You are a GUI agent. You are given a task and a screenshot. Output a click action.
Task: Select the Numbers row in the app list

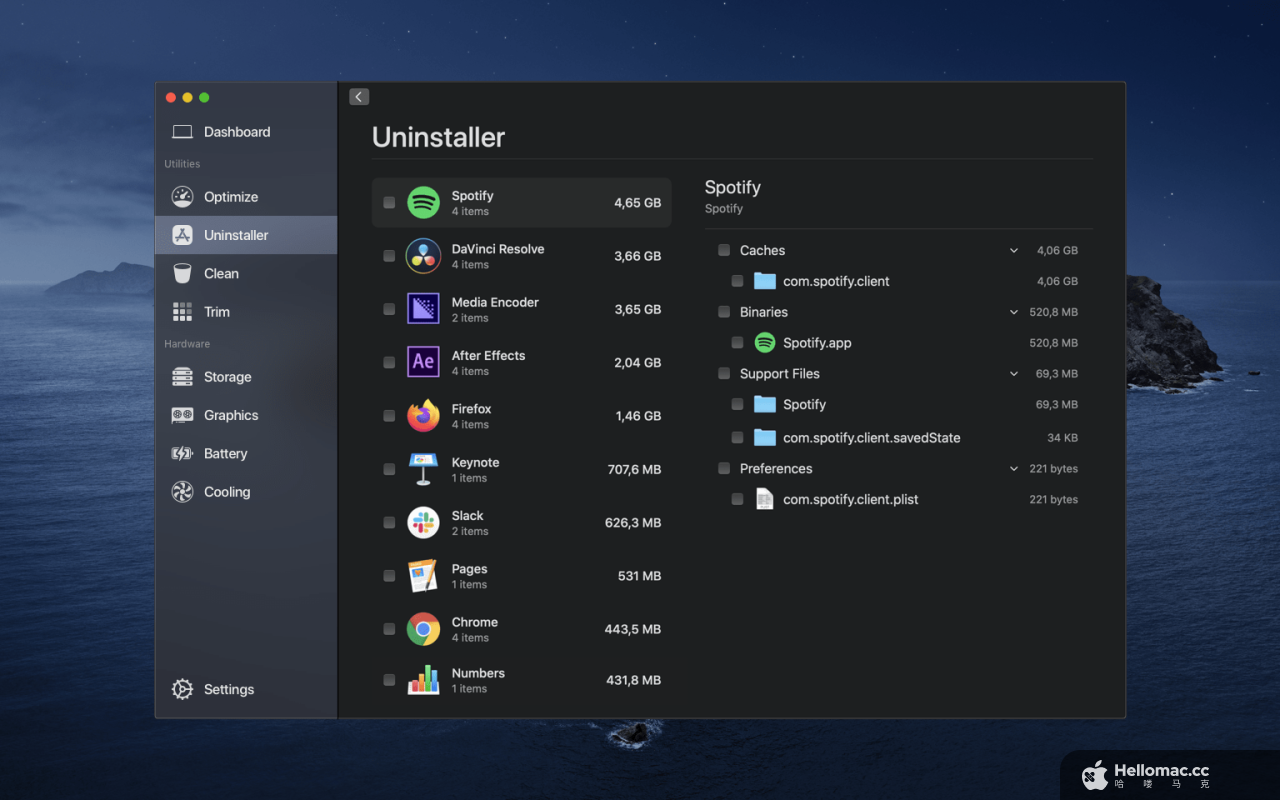522,680
